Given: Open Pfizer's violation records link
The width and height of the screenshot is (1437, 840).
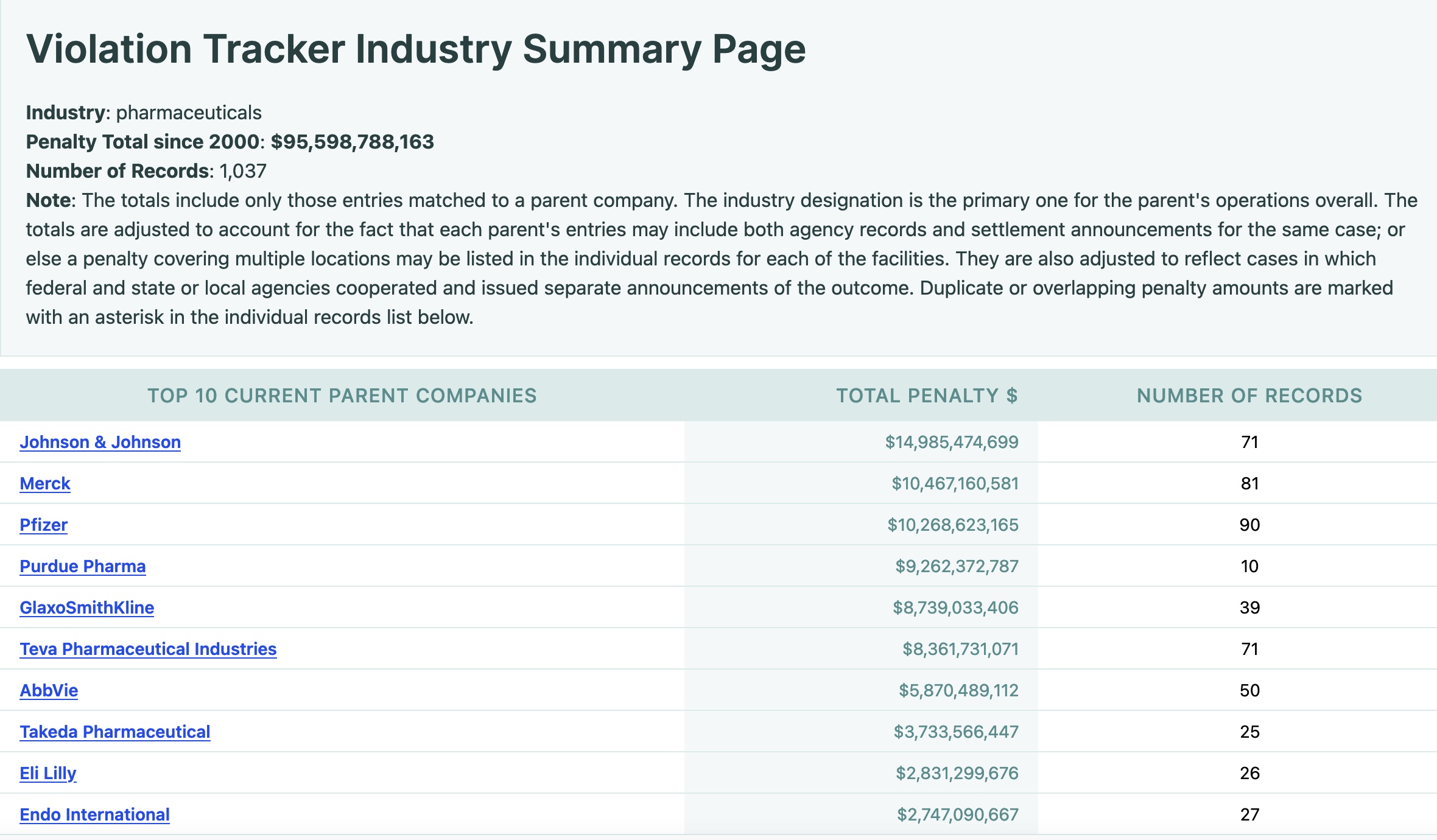Looking at the screenshot, I should pyautogui.click(x=43, y=525).
